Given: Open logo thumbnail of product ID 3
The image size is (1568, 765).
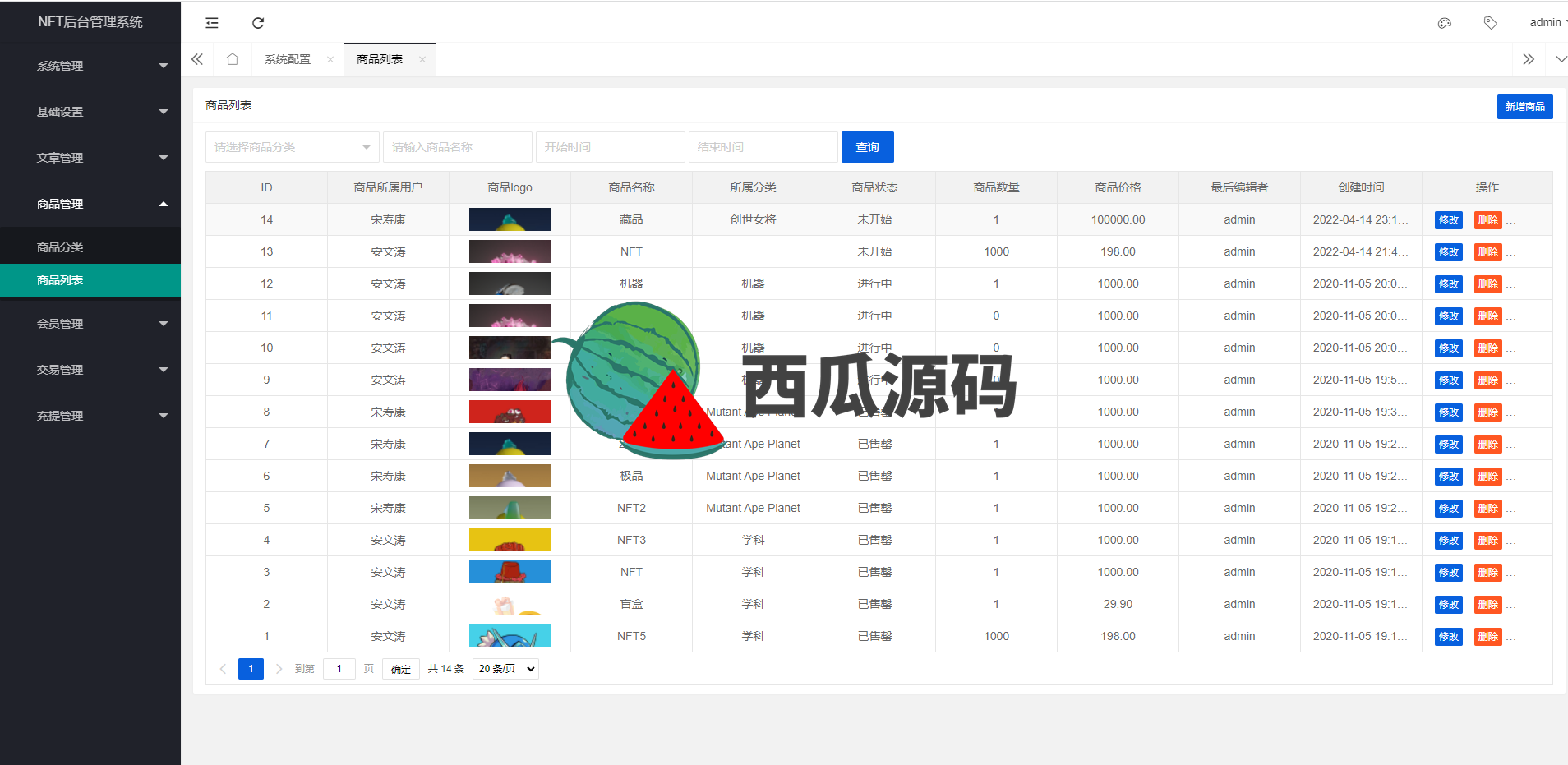Looking at the screenshot, I should click(510, 572).
